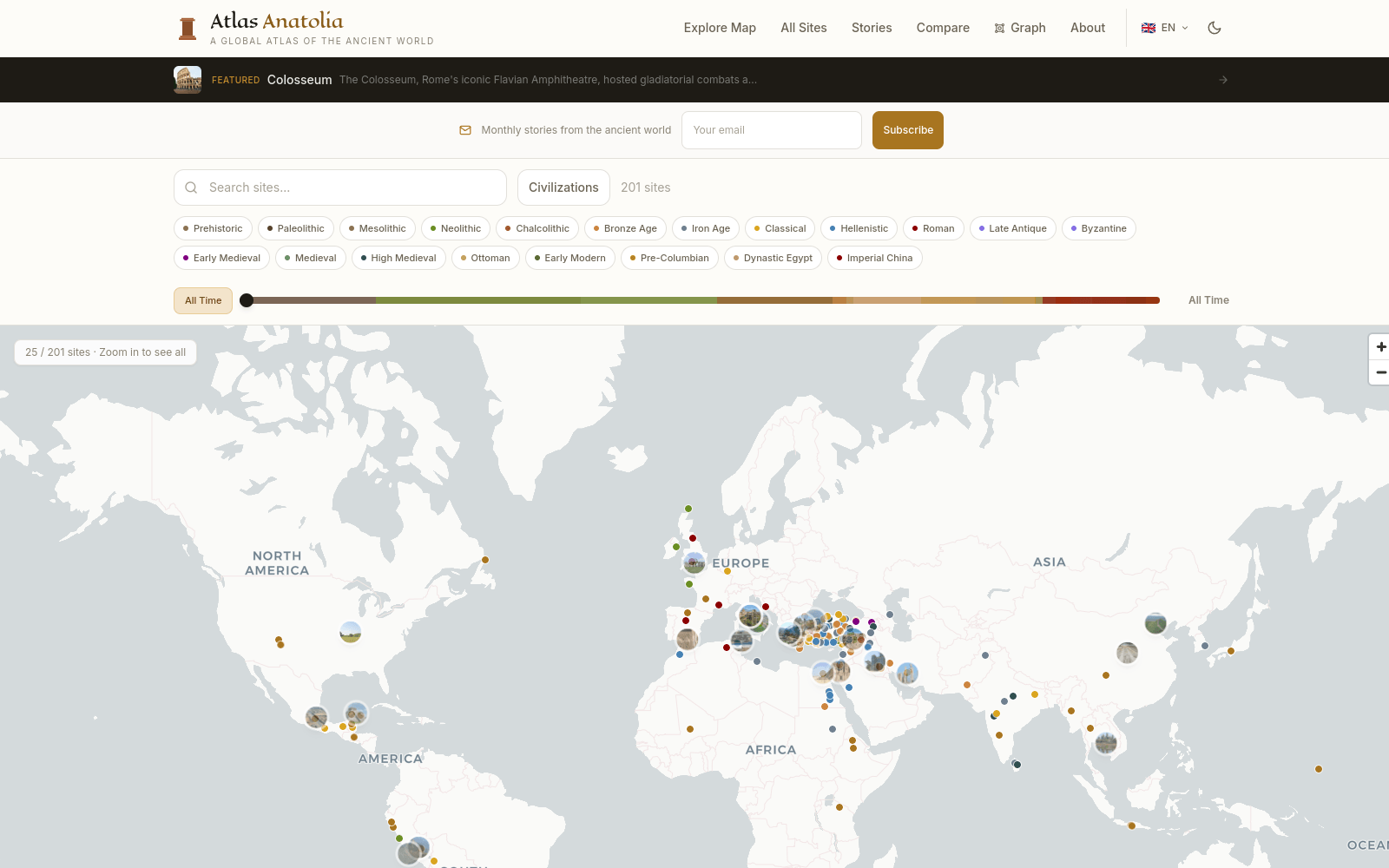Screen dimensions: 1389x868
Task: Toggle the Prehistoric filter chip
Action: (213, 228)
